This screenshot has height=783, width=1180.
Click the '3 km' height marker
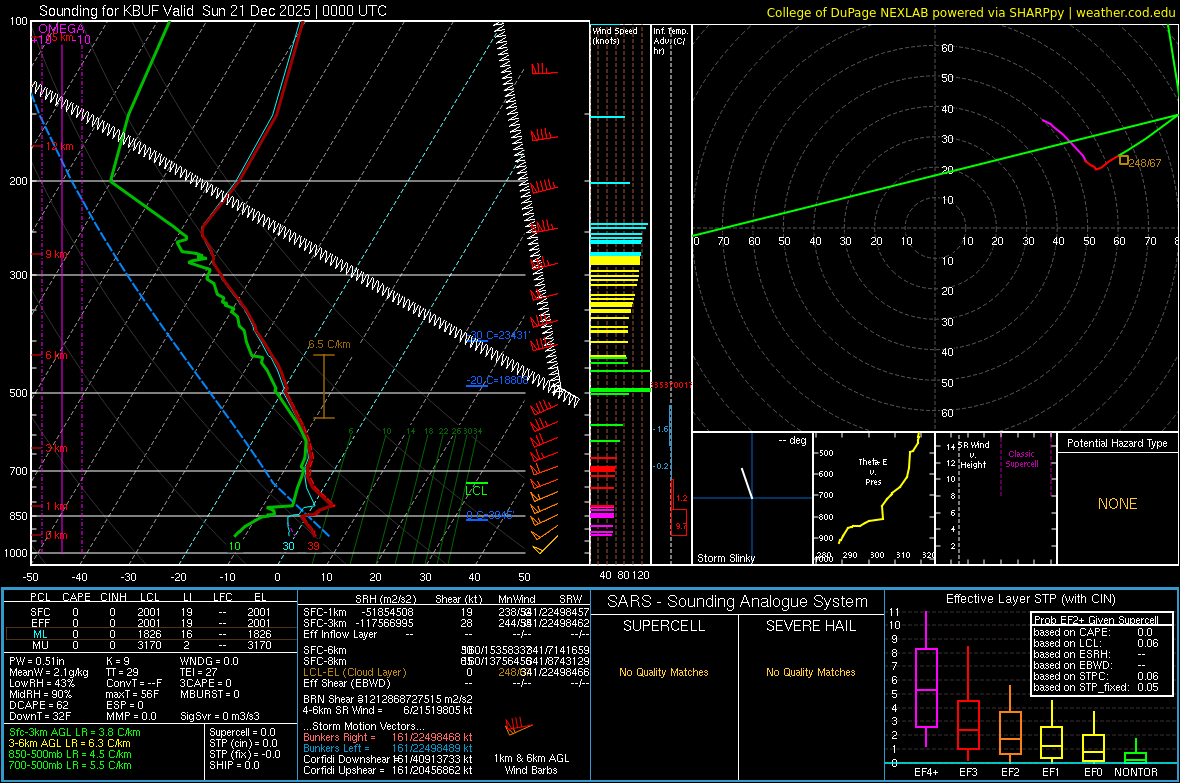point(56,448)
